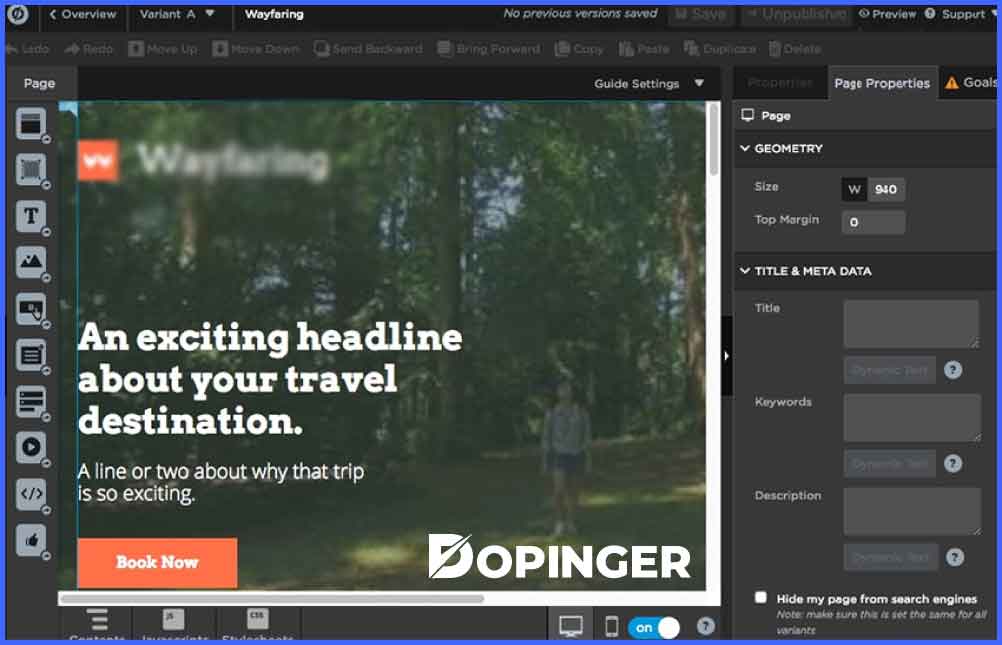Click the Preview button
The height and width of the screenshot is (645, 1002).
click(x=887, y=15)
